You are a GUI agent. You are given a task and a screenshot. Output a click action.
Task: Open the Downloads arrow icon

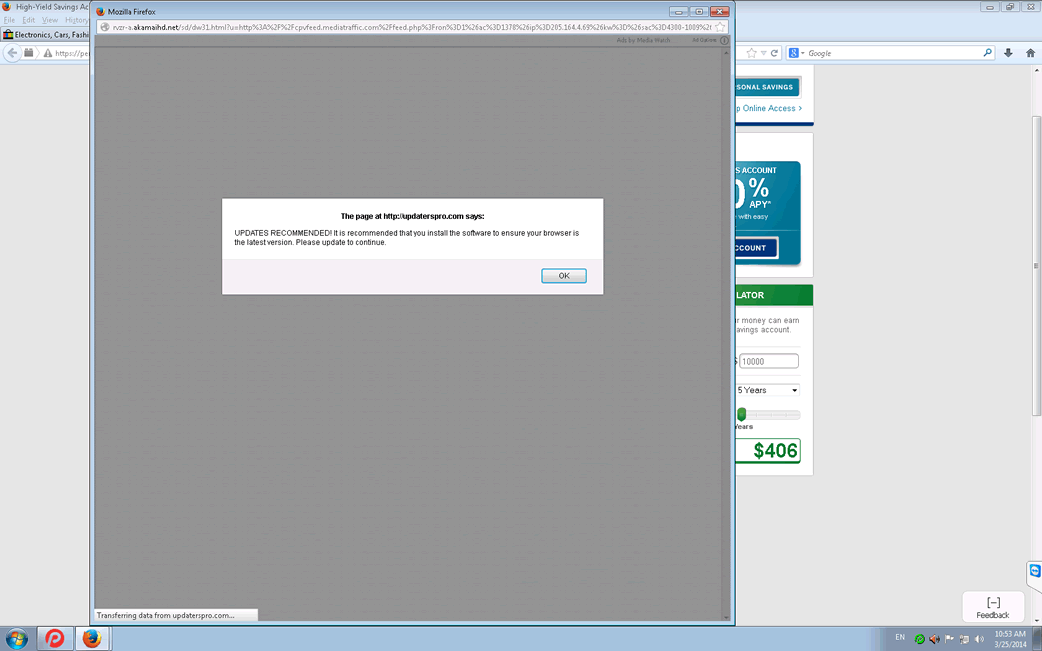tap(1008, 53)
